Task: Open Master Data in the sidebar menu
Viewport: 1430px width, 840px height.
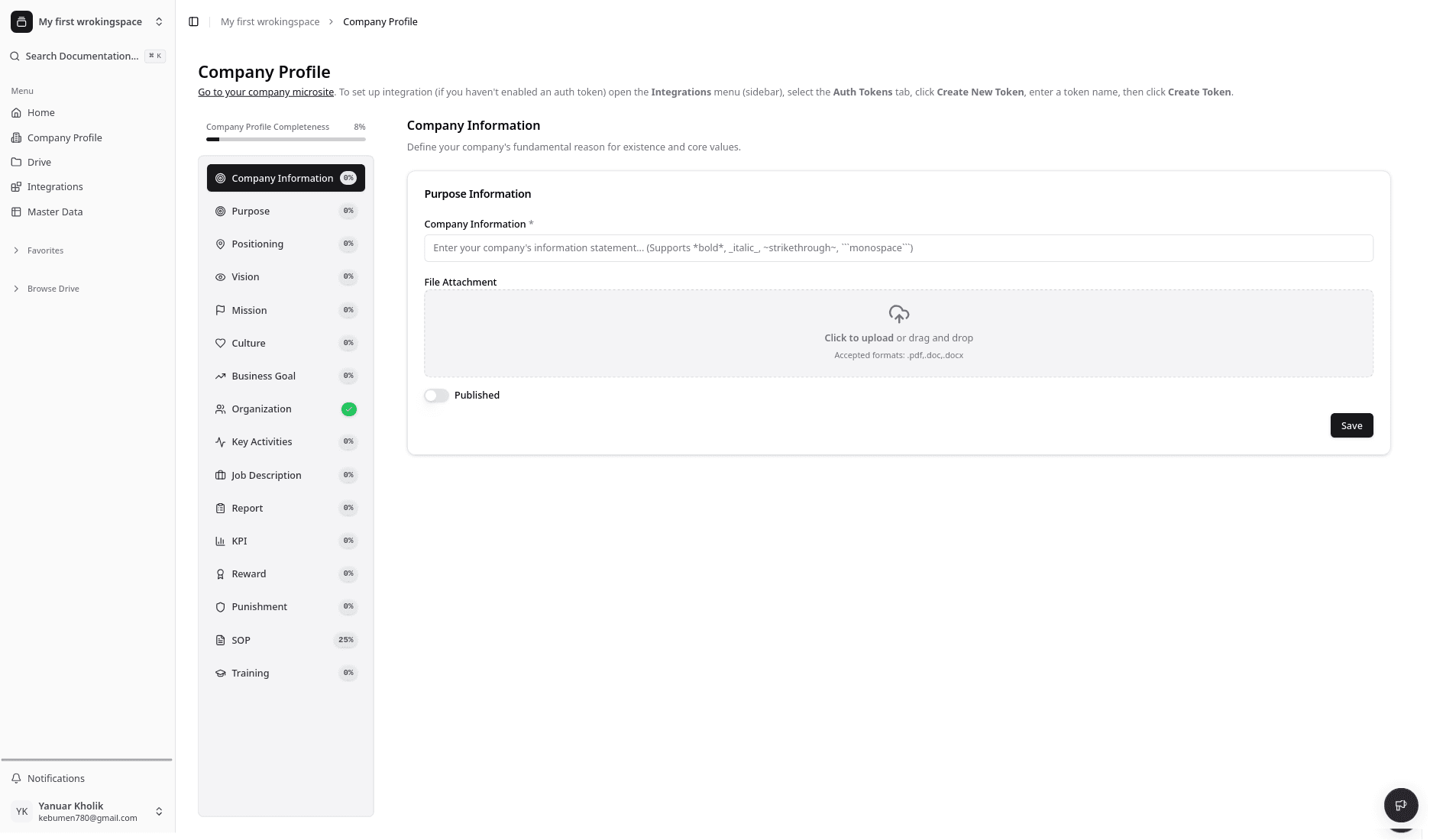Action: coord(87,212)
